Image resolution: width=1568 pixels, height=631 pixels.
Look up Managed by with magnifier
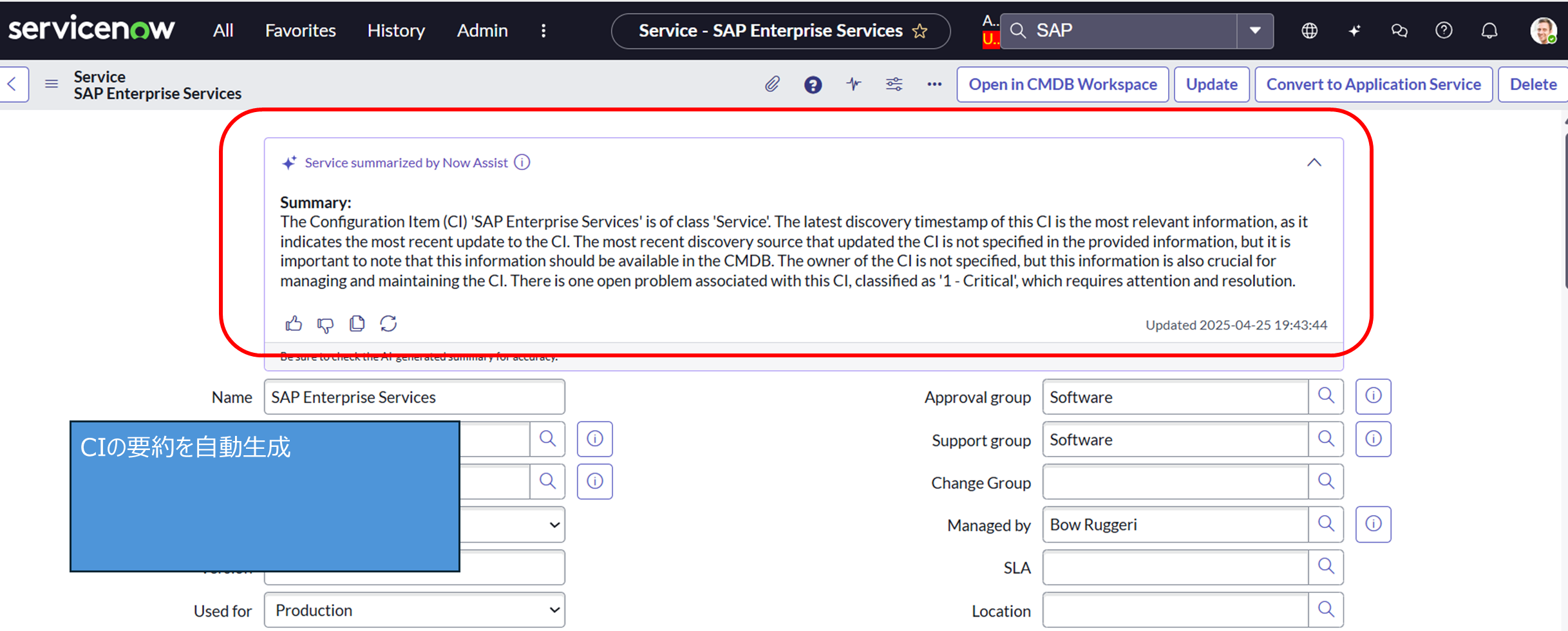[1326, 524]
